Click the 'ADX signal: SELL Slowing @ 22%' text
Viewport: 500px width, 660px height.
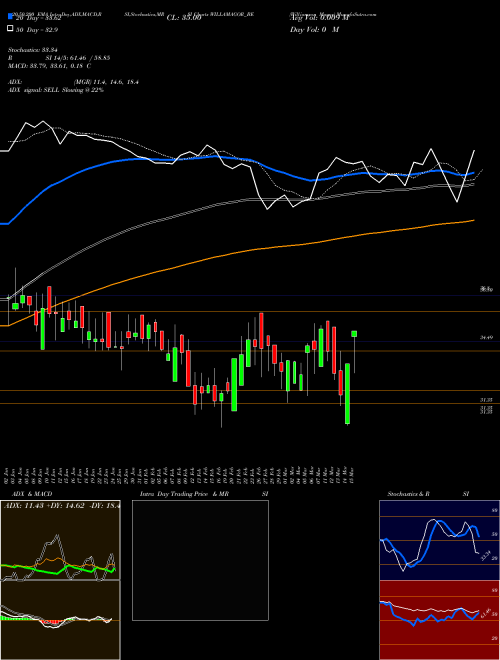56,90
